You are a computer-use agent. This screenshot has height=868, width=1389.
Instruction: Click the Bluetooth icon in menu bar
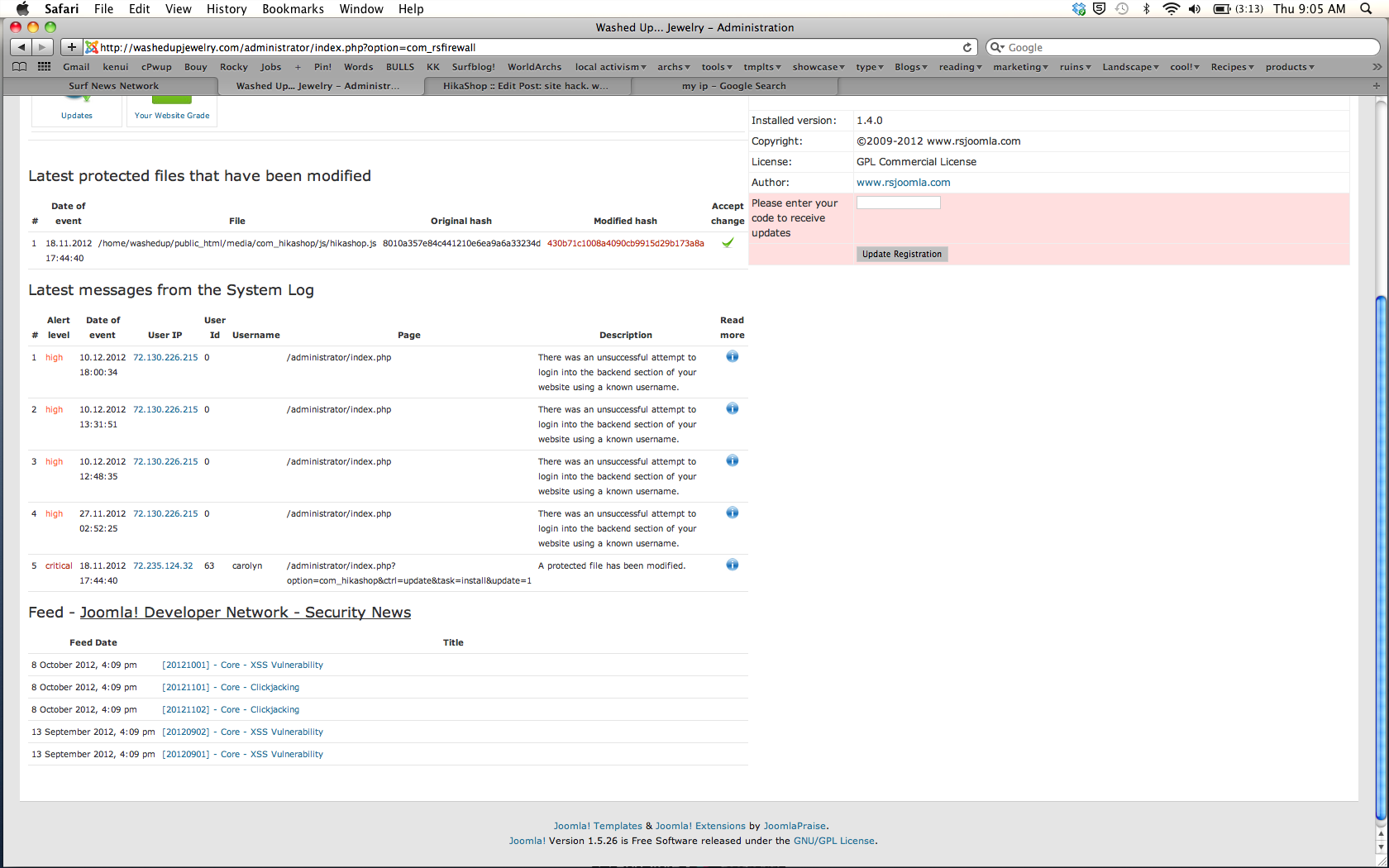pyautogui.click(x=1146, y=9)
